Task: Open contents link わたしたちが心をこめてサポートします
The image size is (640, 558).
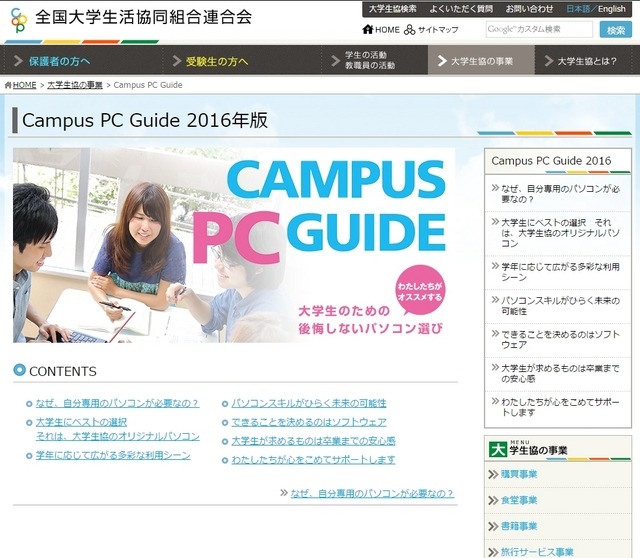Action: point(313,460)
